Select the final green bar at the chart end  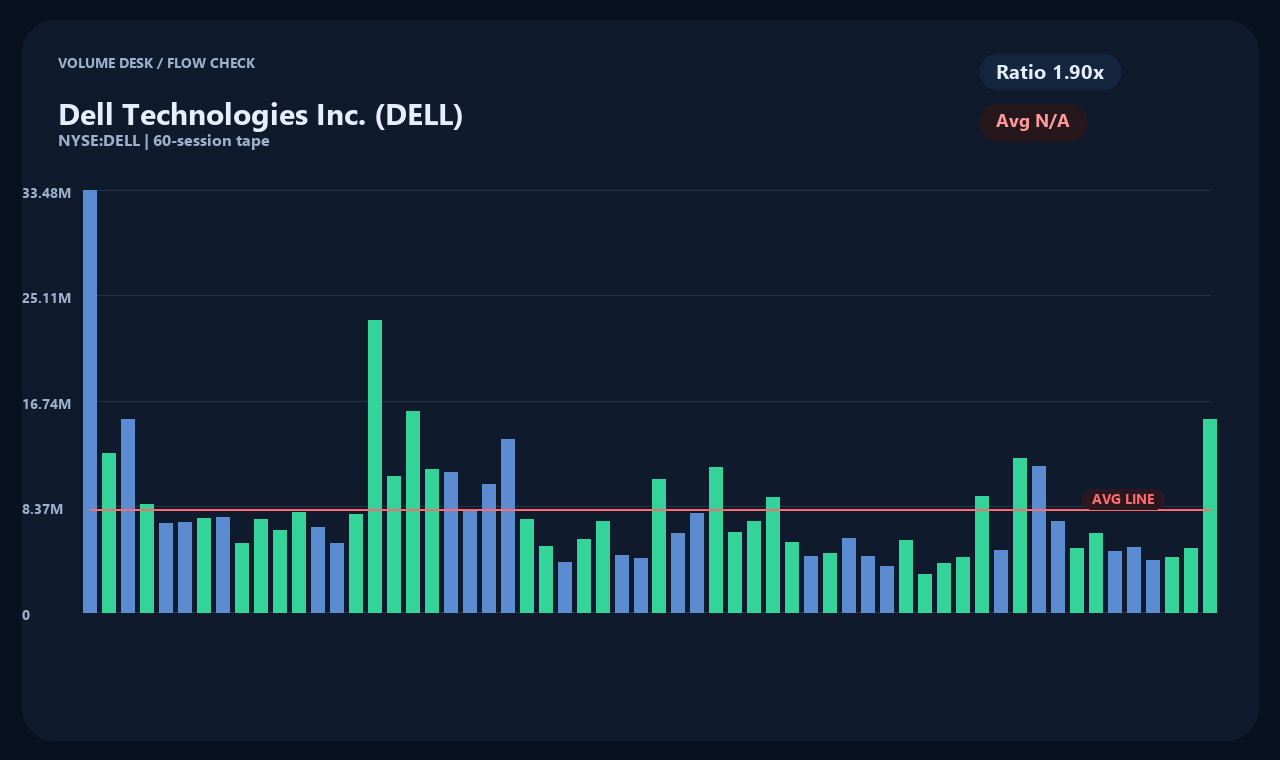tap(1210, 516)
